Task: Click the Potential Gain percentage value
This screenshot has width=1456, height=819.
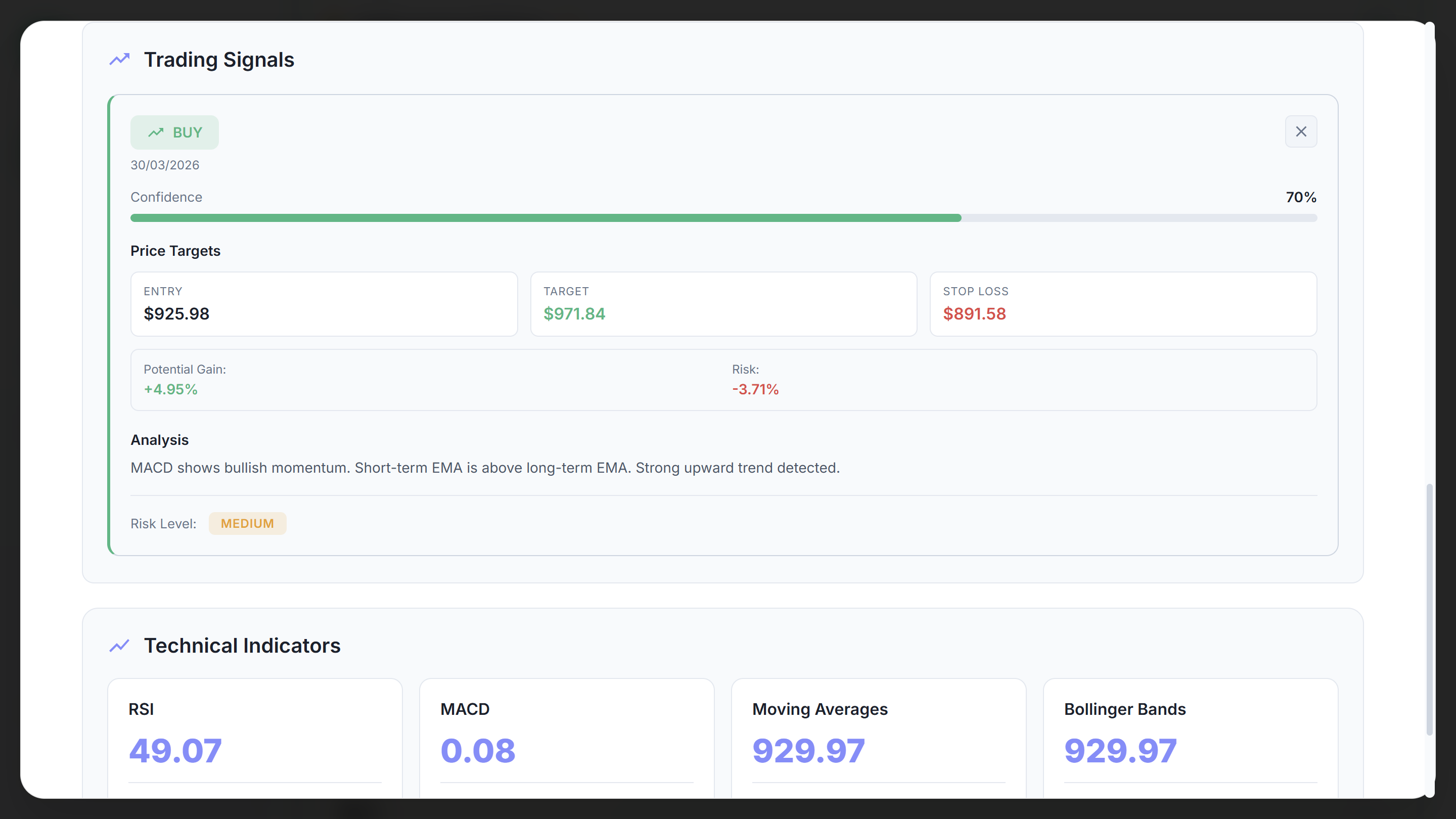Action: pos(171,389)
